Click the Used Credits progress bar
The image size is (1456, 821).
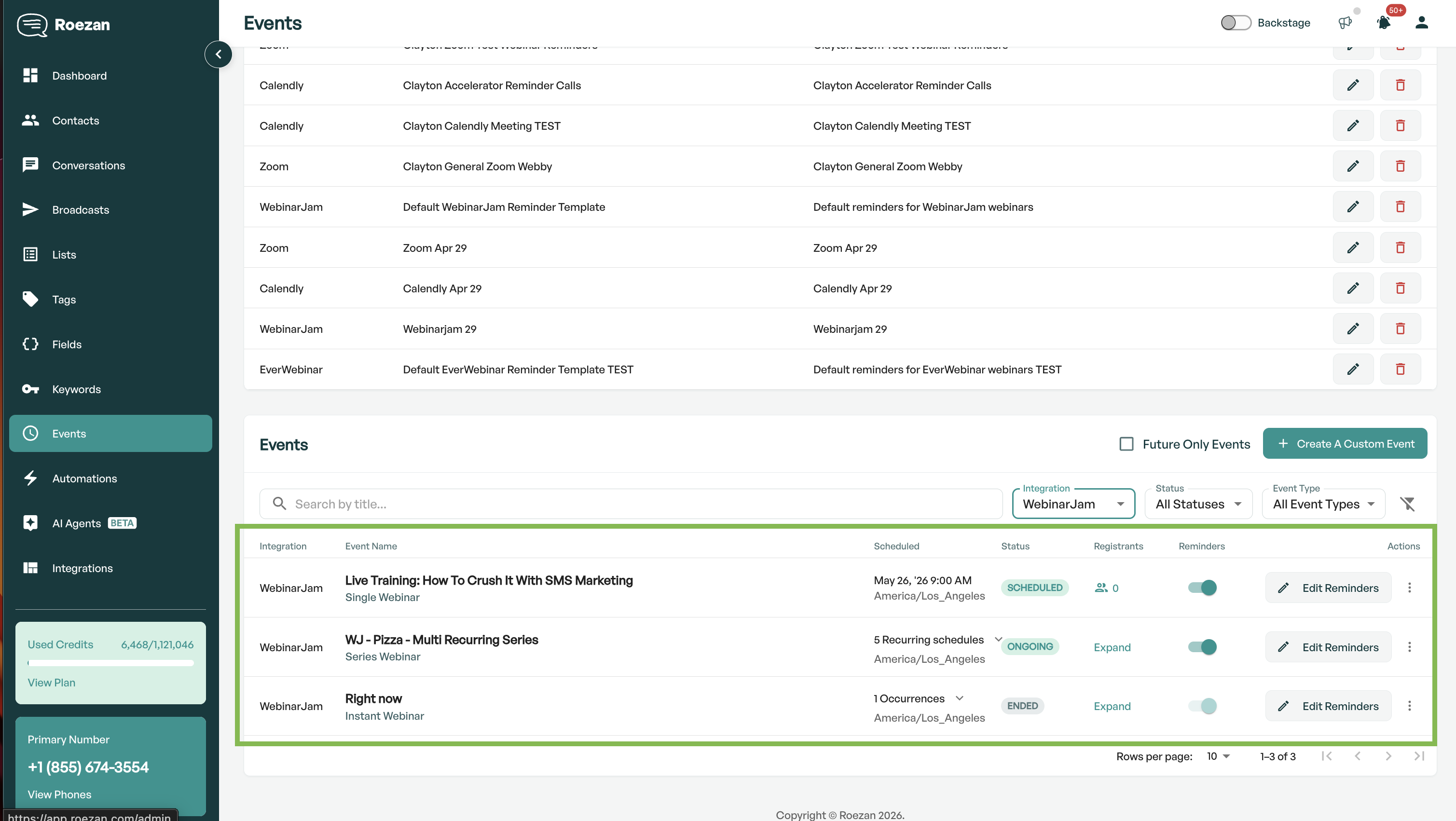tap(111, 663)
